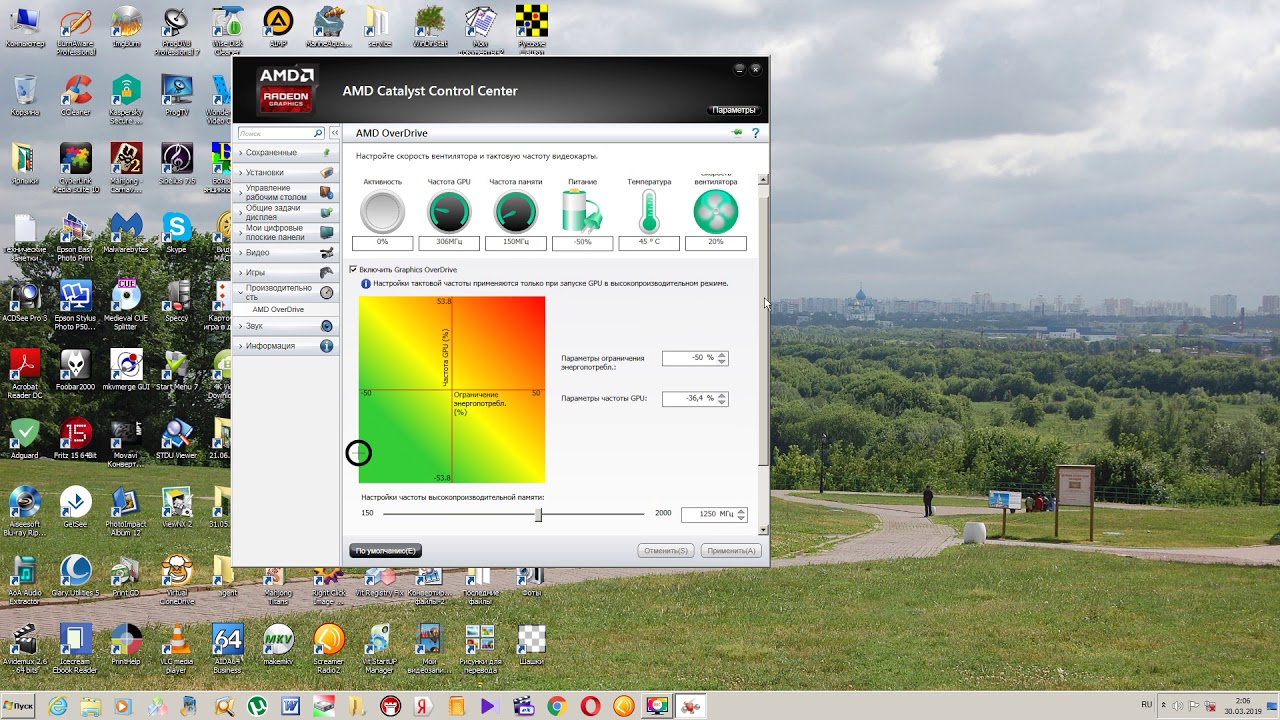Viewport: 1280px width, 720px height.
Task: Click the sidebar search input field
Action: [275, 133]
